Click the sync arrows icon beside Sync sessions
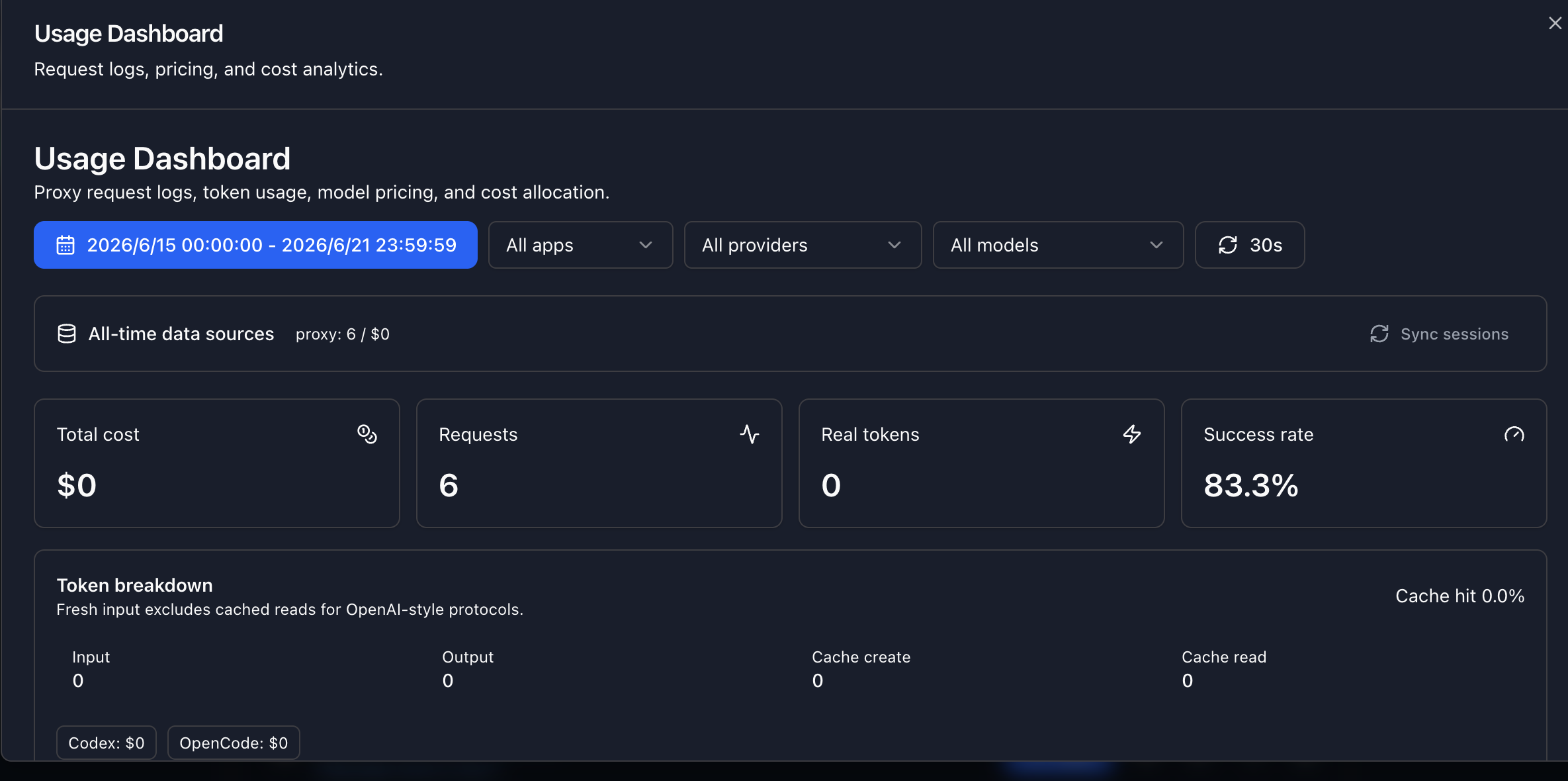The height and width of the screenshot is (781, 1568). 1379,334
